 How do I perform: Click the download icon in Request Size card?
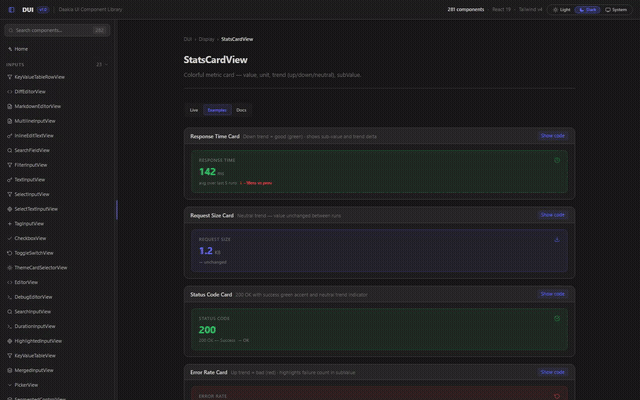click(x=557, y=239)
